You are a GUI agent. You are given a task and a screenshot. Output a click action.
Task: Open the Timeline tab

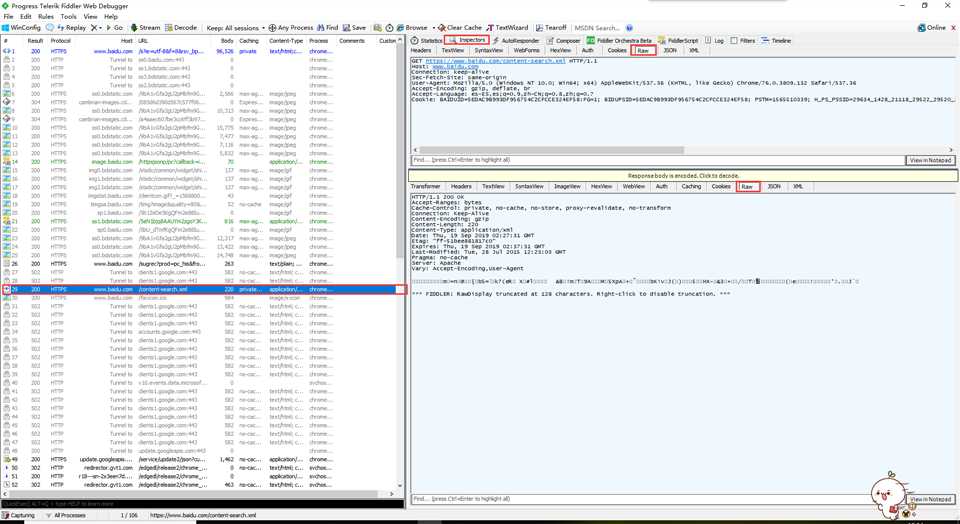tap(776, 40)
